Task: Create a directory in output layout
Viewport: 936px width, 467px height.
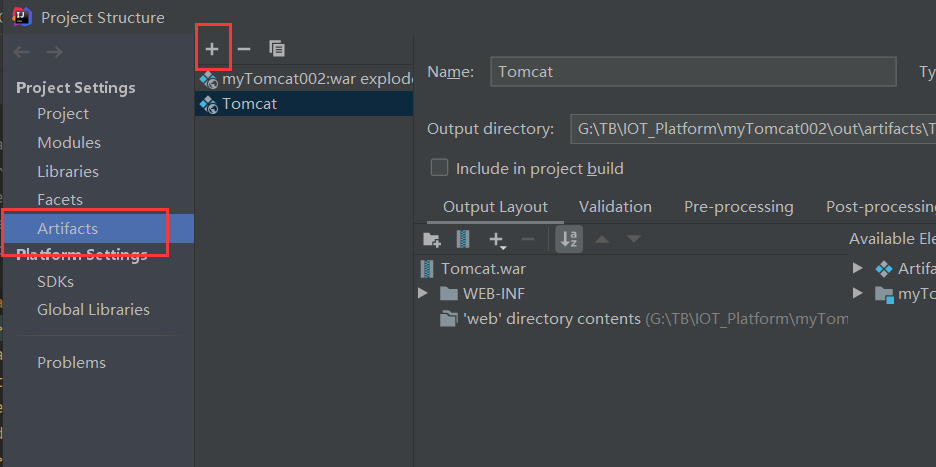Action: tap(432, 239)
